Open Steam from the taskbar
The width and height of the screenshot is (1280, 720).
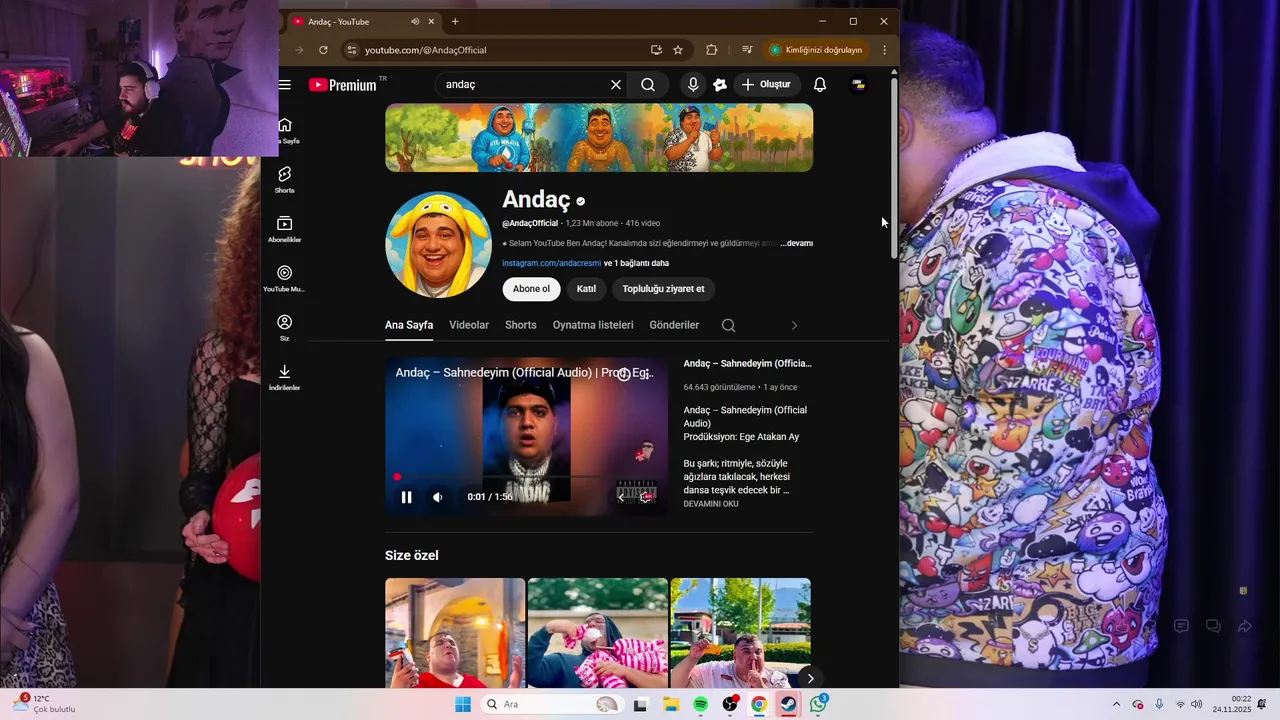tap(789, 704)
